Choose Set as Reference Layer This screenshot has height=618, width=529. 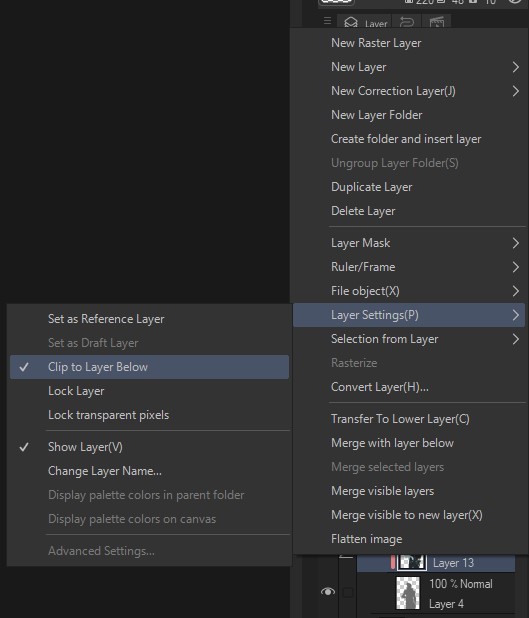(149, 319)
